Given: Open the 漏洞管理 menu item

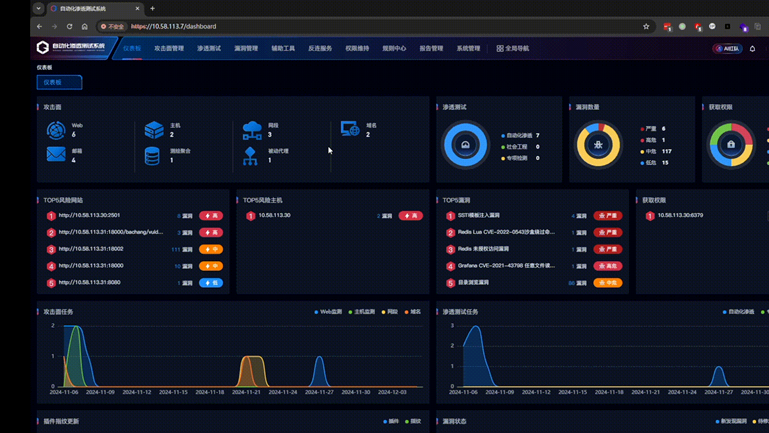Looking at the screenshot, I should pyautogui.click(x=246, y=48).
